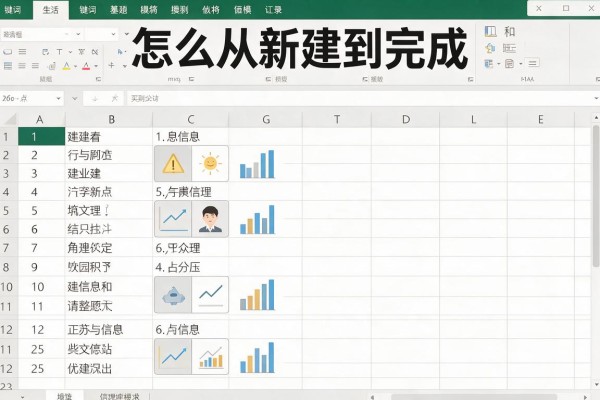Click the horizontal scrollbar left arrow
600x400 pixels.
tap(372, 397)
